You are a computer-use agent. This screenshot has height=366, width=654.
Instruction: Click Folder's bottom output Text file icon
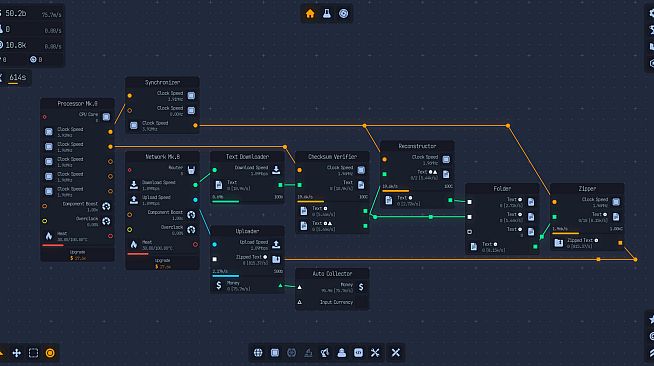[473, 247]
